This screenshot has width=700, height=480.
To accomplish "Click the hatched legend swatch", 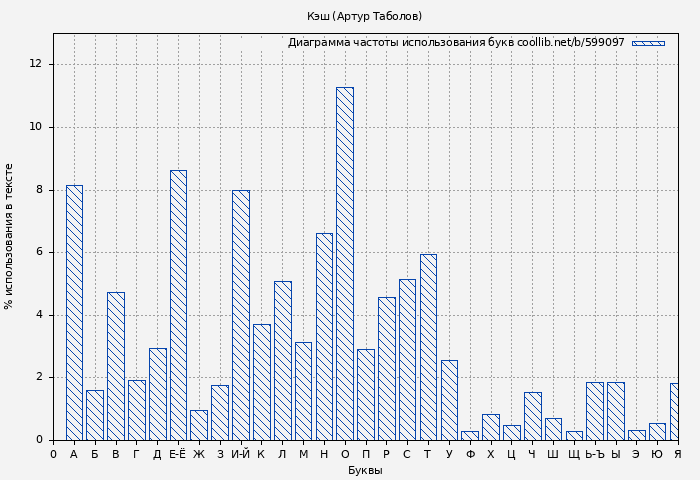I will pyautogui.click(x=648, y=43).
